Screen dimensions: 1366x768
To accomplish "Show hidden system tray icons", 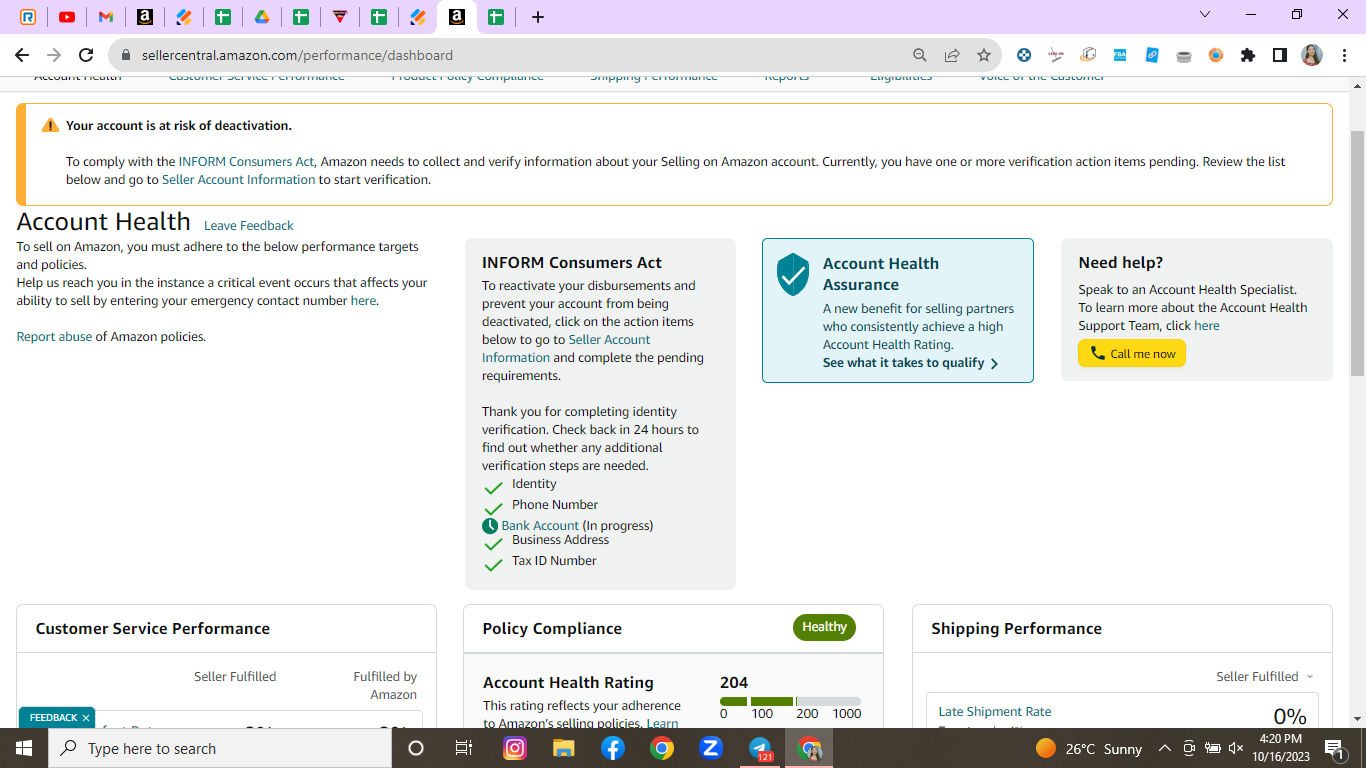I will point(1165,748).
